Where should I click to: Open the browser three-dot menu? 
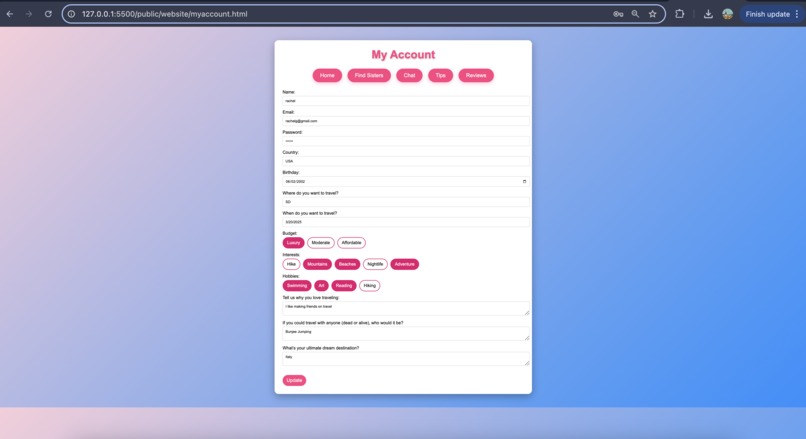pos(797,14)
